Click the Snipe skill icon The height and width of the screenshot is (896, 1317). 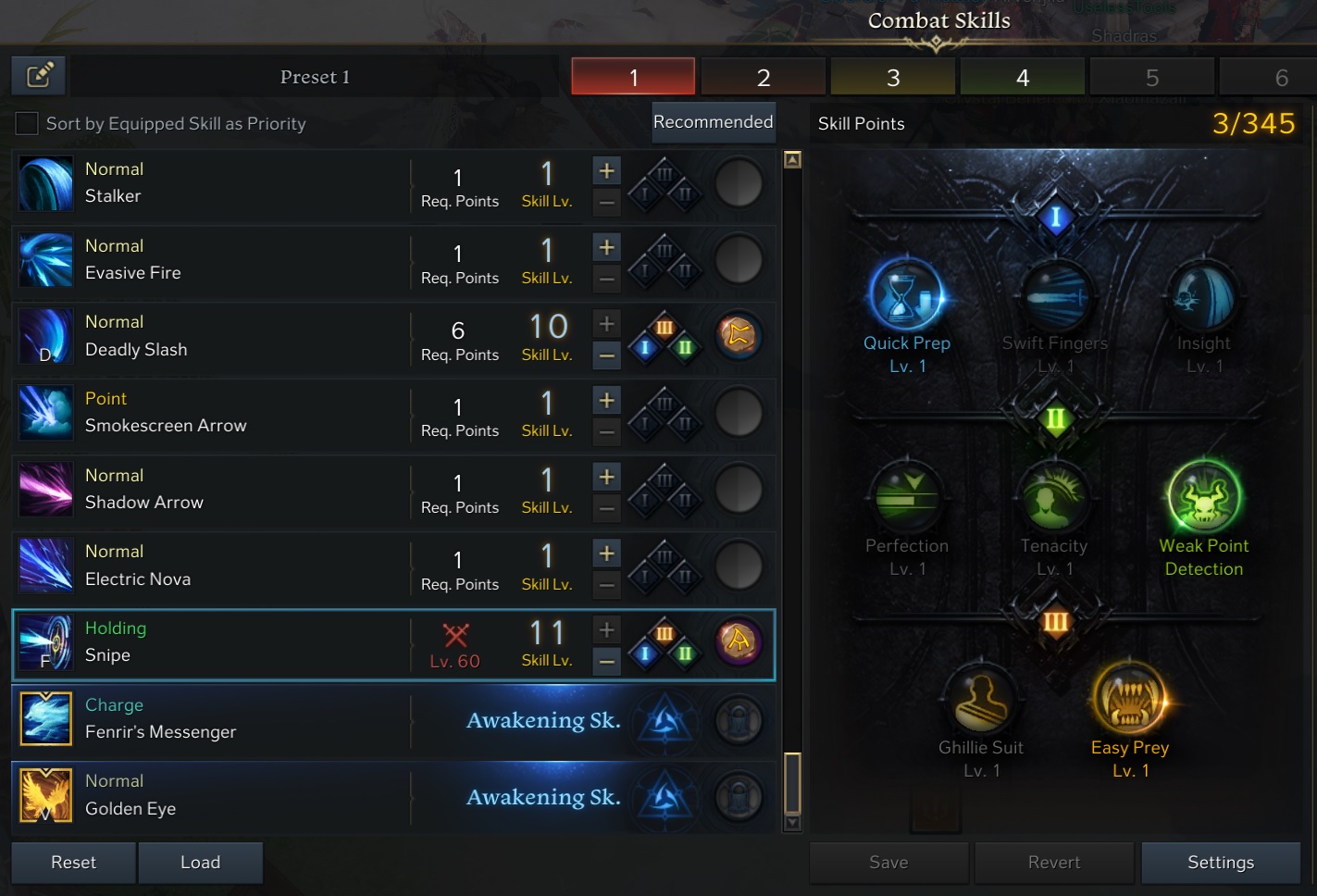45,642
